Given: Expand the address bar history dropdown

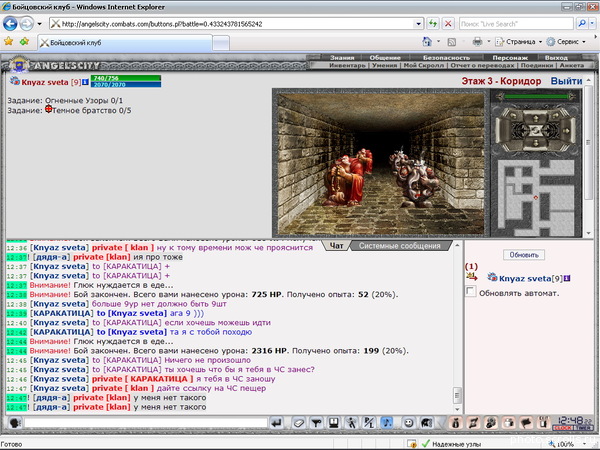Looking at the screenshot, I should pos(418,24).
